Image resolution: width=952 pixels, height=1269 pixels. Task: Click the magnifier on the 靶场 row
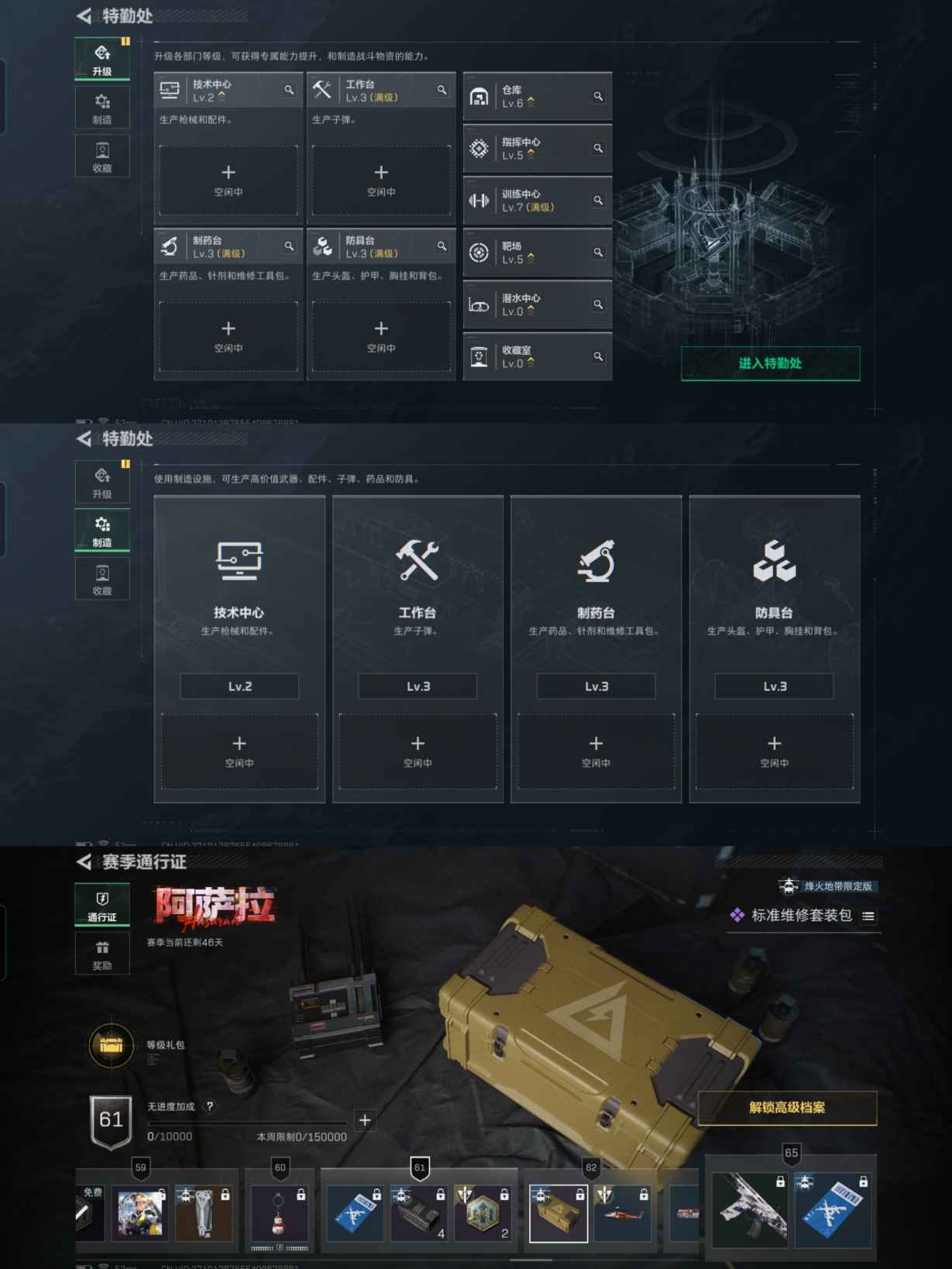598,252
